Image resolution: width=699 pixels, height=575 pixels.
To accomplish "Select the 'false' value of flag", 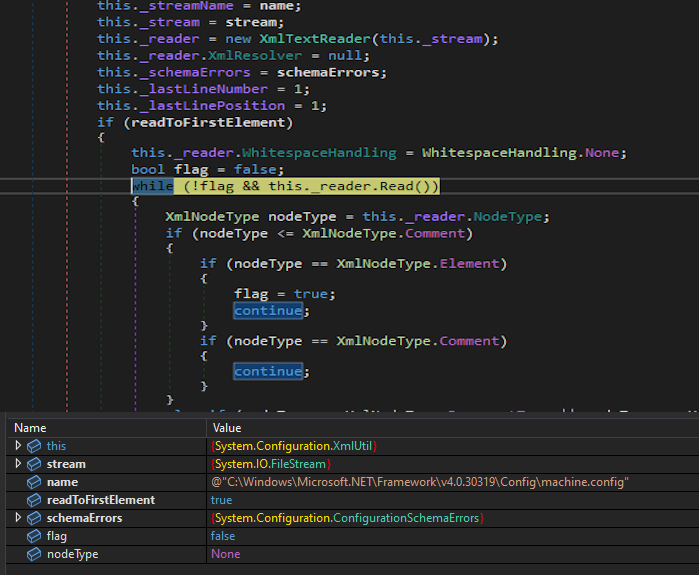I will click(223, 536).
